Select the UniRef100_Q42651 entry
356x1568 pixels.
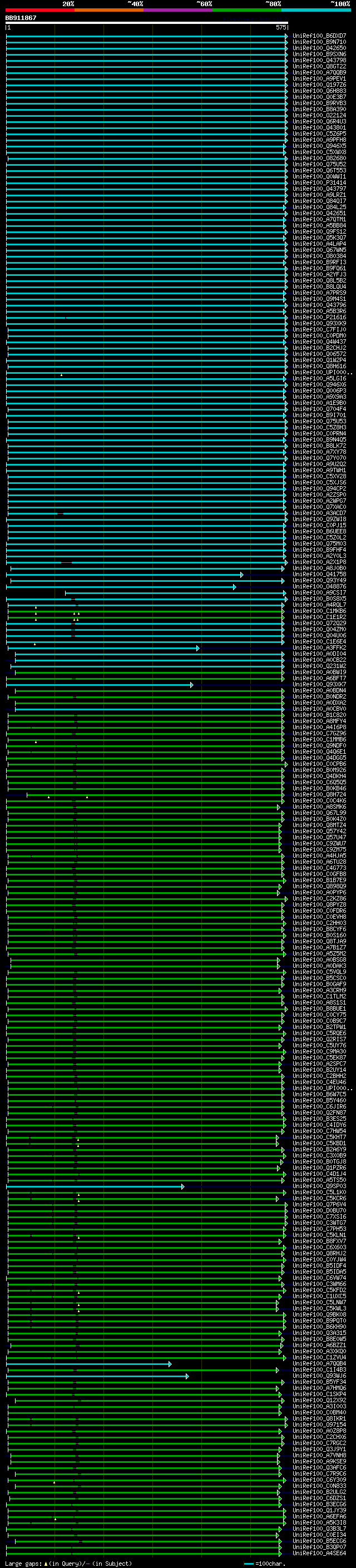[319, 214]
